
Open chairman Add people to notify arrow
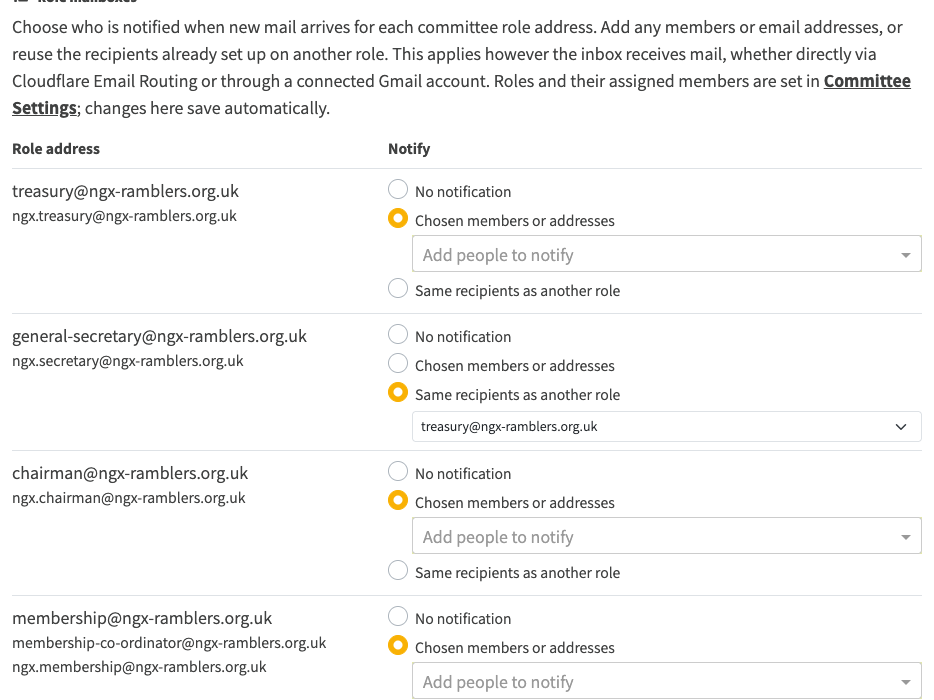pyautogui.click(x=905, y=537)
